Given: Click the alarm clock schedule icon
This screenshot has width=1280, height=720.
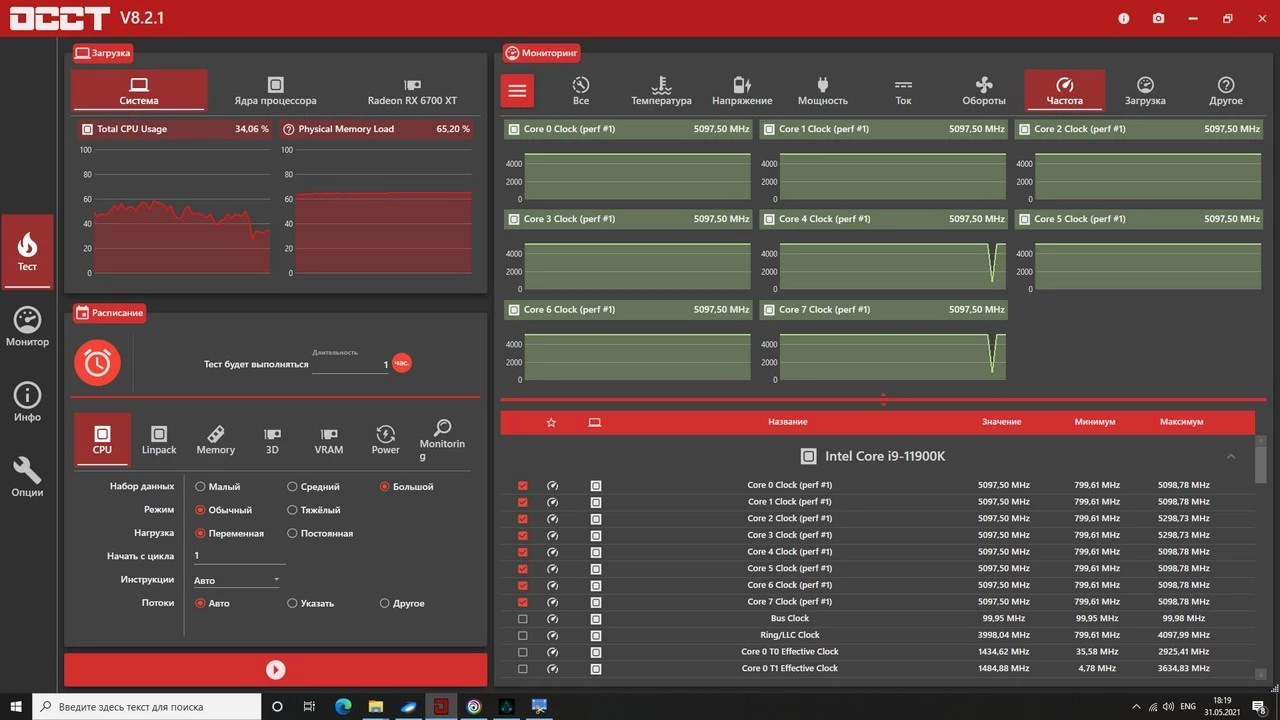Looking at the screenshot, I should point(97,363).
